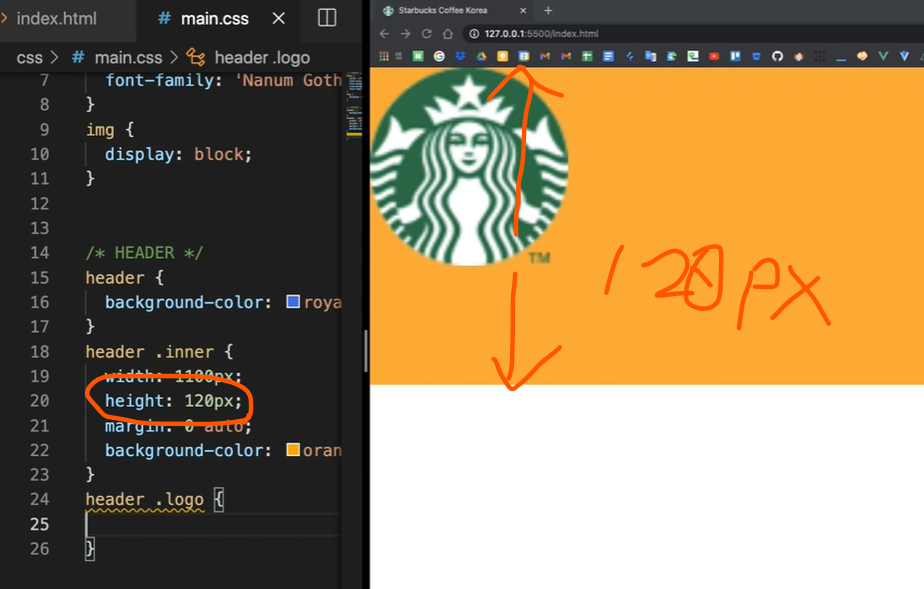Screen dimensions: 924x589
Task: Click the browser back arrow
Action: coord(384,34)
